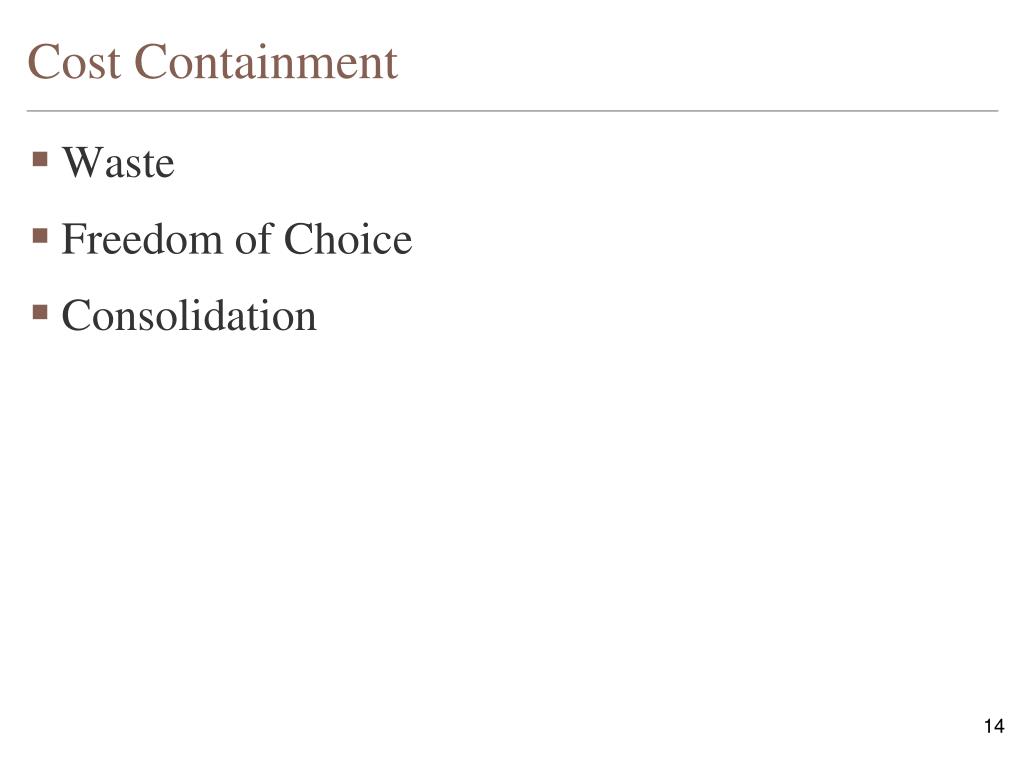Click the slide number 14
This screenshot has height=768, width=1024.
[994, 726]
